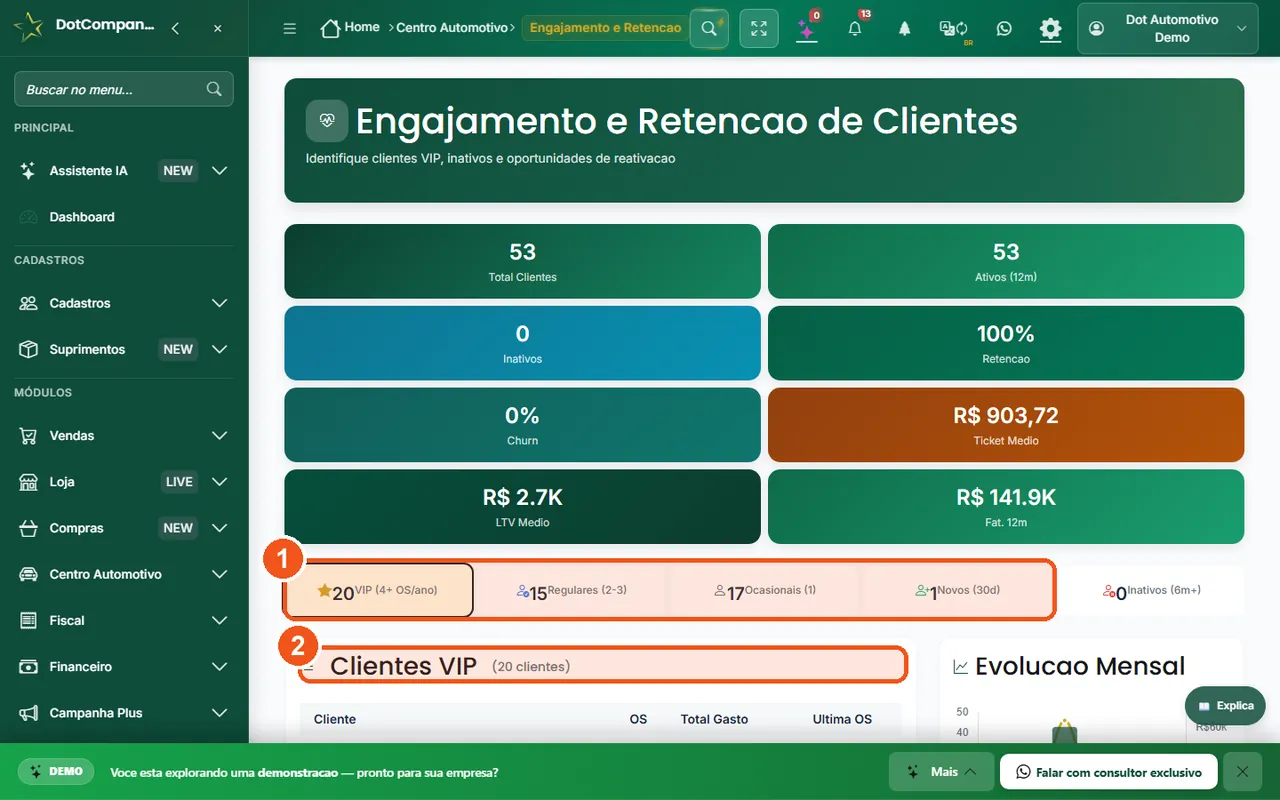Click the Home house icon in breadcrumb
This screenshot has width=1280, height=800.
click(x=330, y=28)
